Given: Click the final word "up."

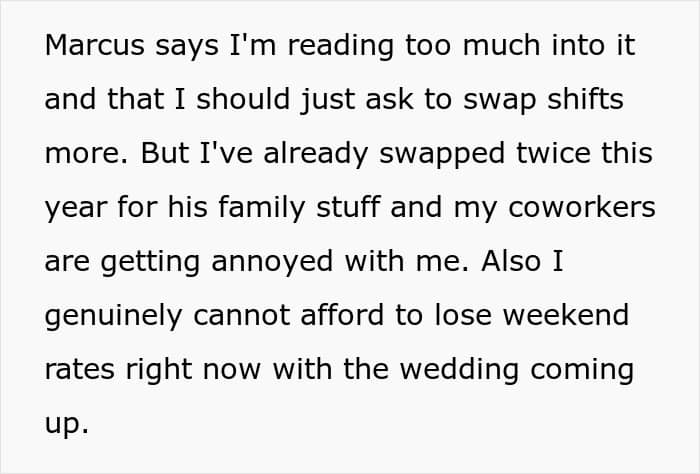Looking at the screenshot, I should (67, 424).
